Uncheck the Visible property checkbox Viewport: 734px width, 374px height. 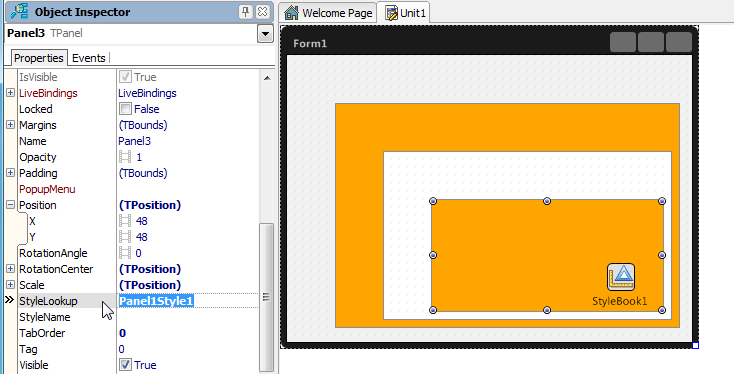pos(125,365)
